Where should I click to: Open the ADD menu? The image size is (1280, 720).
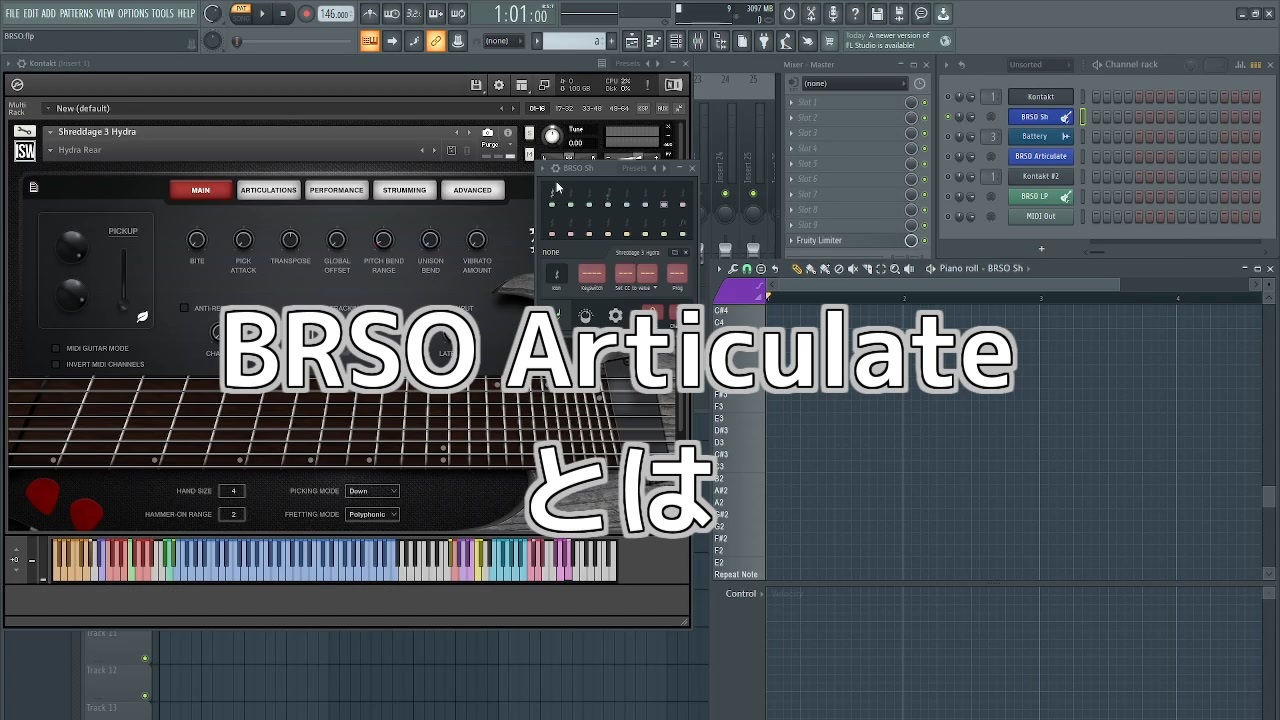(48, 13)
